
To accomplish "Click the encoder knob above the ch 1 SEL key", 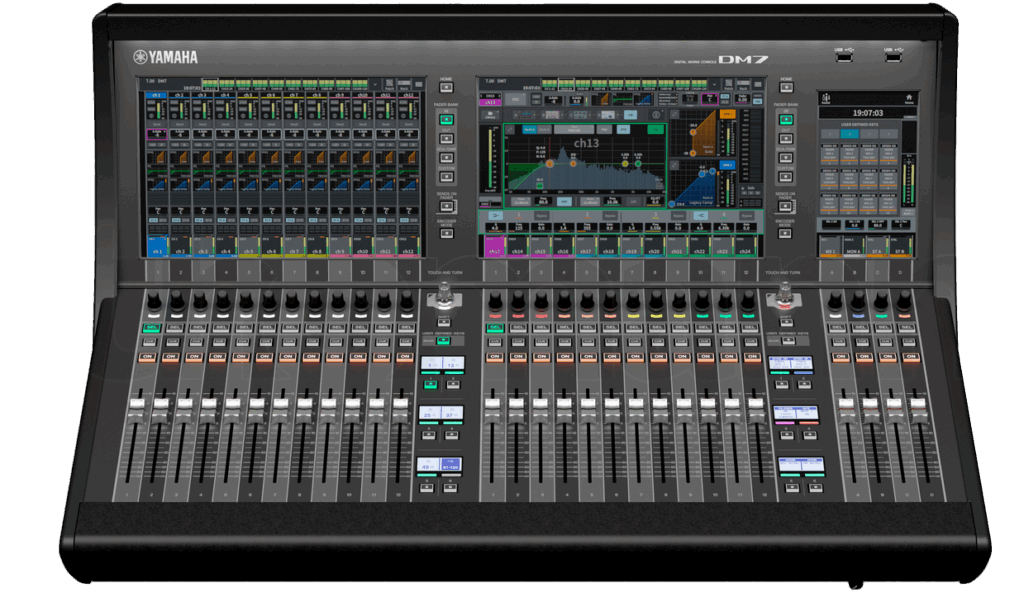I will [154, 302].
